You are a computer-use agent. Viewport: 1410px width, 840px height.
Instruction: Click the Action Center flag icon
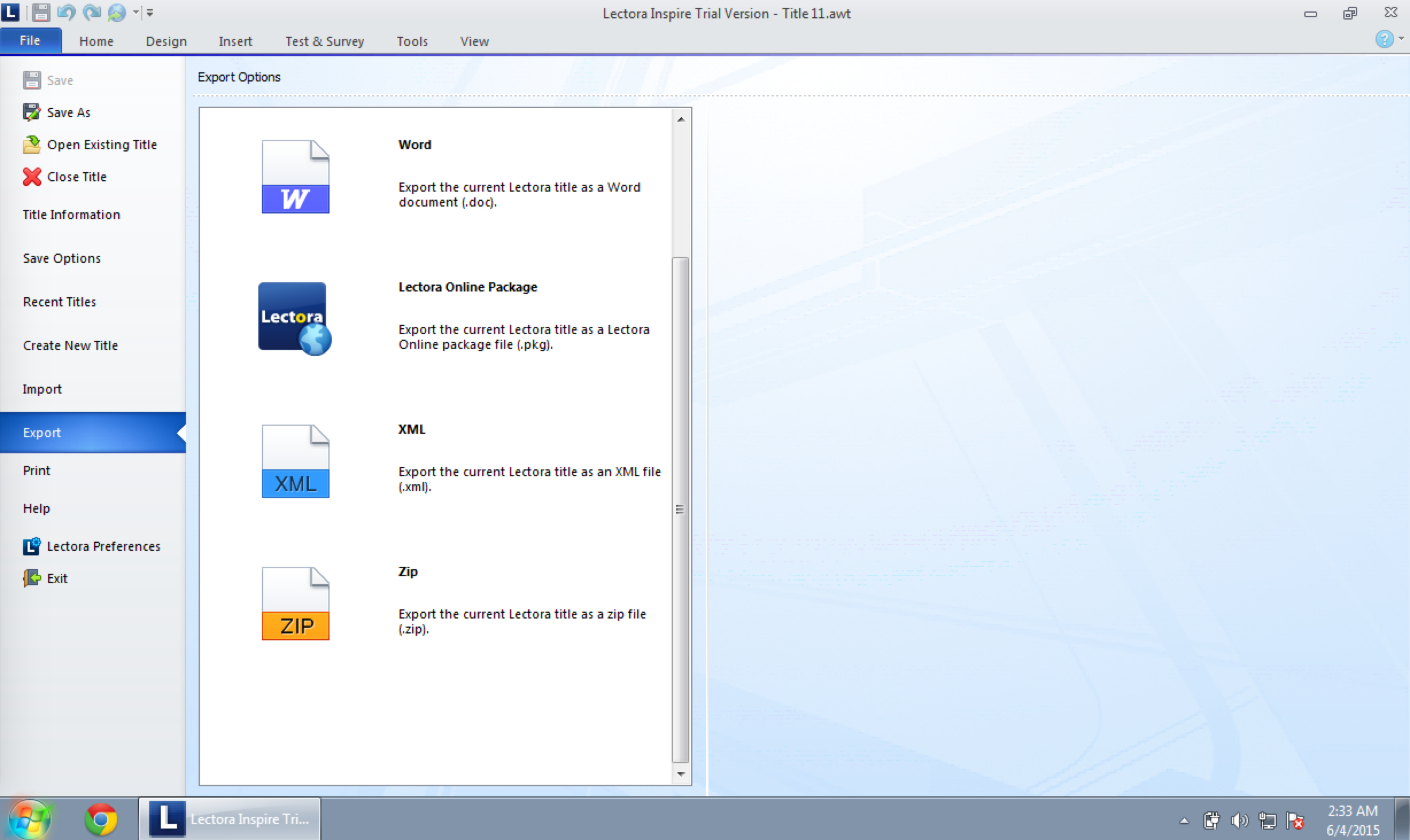tap(1295, 821)
